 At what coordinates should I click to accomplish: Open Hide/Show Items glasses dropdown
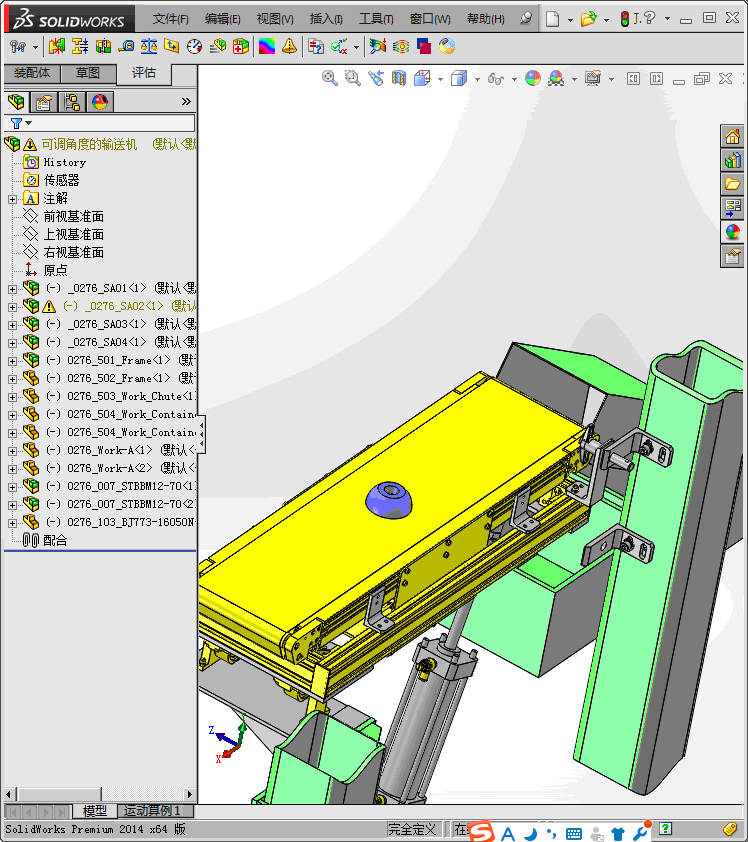pos(514,79)
